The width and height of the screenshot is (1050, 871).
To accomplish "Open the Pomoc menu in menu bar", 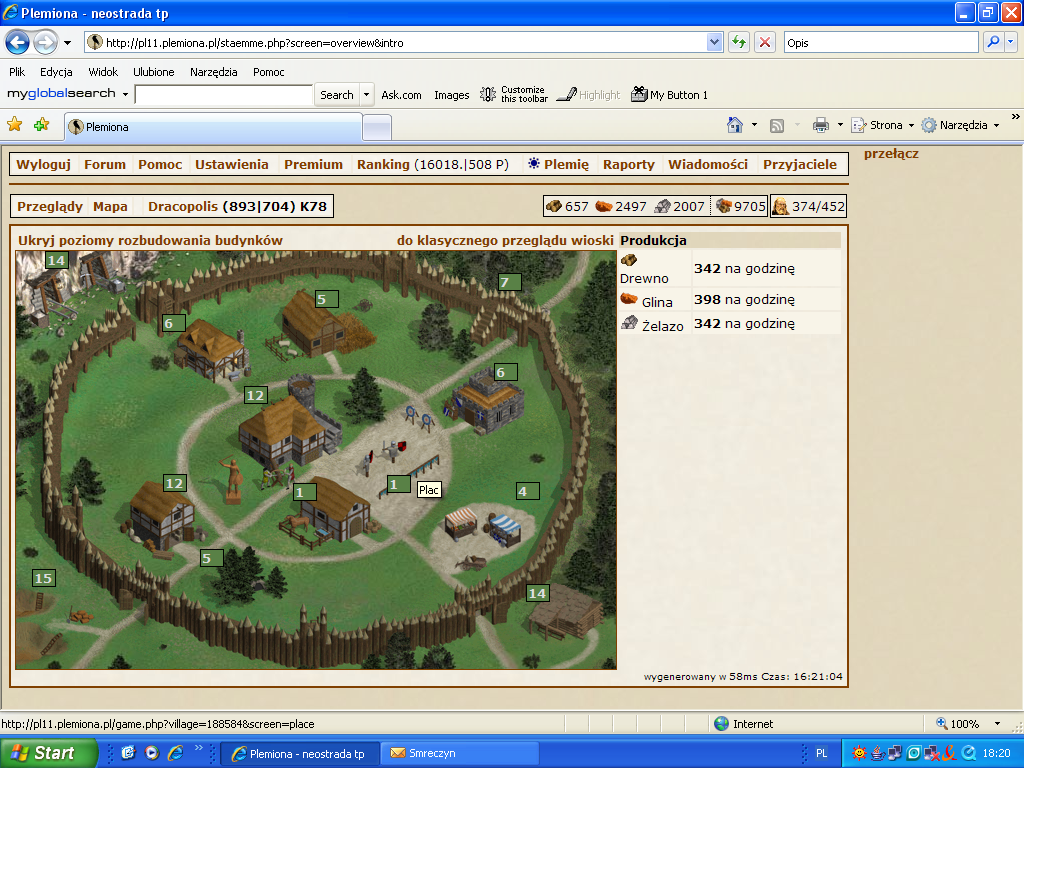I will (x=269, y=72).
